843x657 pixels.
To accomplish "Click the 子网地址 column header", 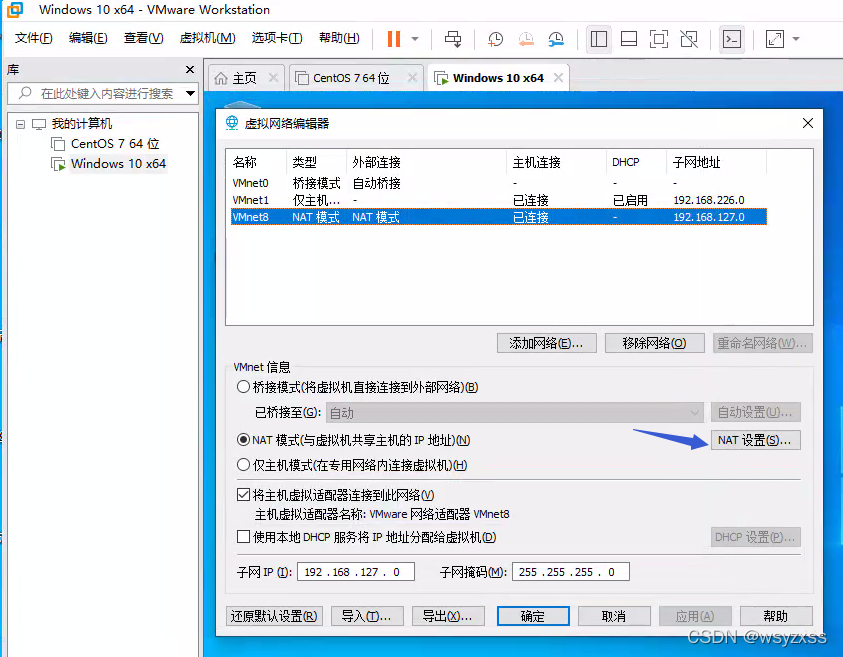I will (716, 162).
